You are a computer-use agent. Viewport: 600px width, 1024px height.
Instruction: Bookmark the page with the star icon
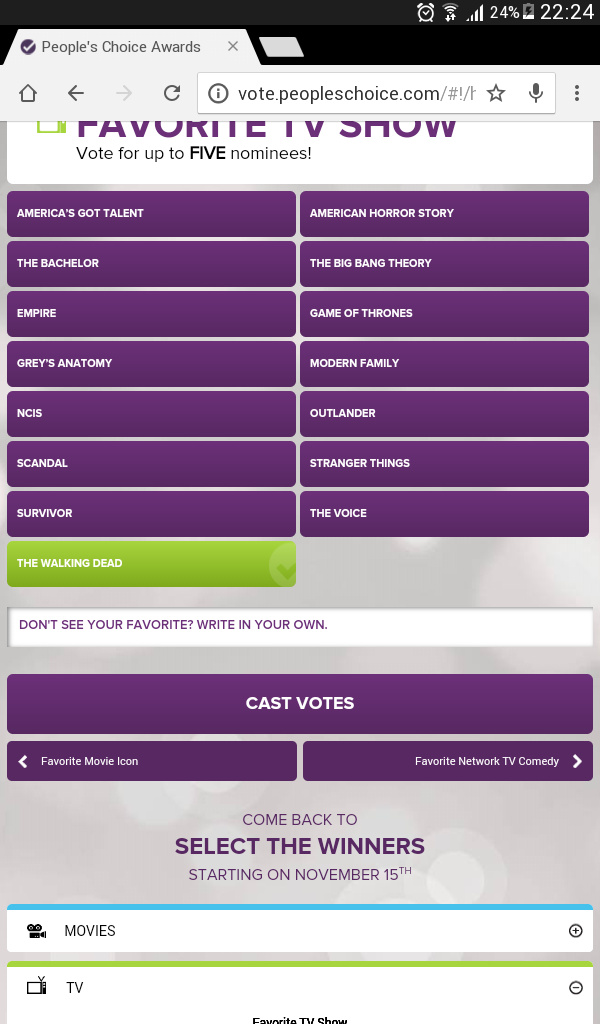pyautogui.click(x=496, y=93)
